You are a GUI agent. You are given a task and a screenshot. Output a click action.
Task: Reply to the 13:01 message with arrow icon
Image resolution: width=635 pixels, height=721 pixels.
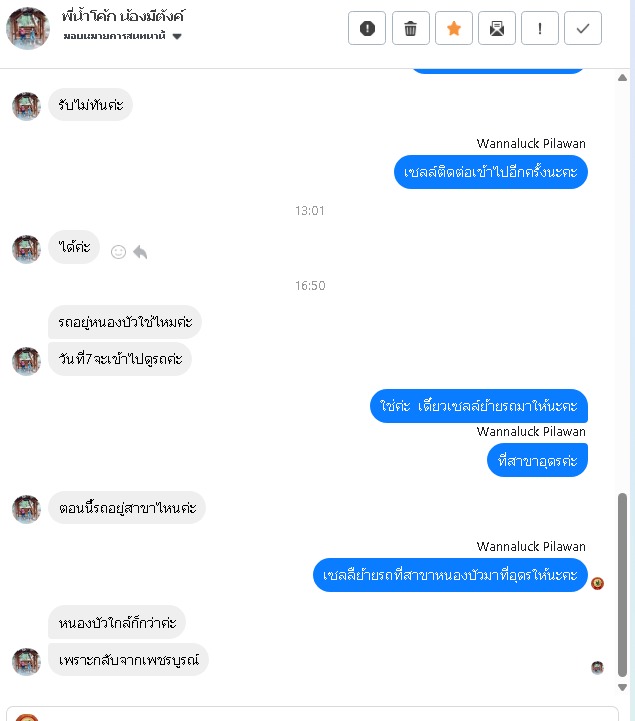[x=140, y=252]
